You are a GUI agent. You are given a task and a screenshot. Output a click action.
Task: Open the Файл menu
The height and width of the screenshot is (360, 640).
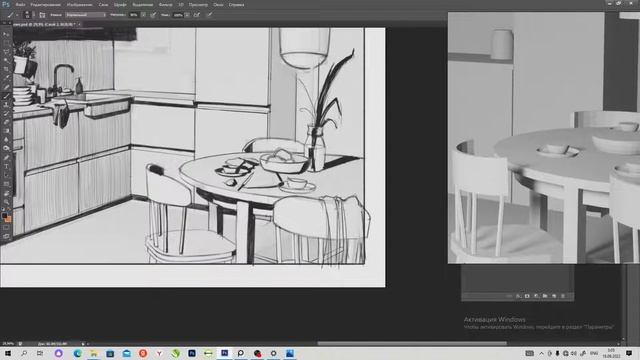[20, 5]
